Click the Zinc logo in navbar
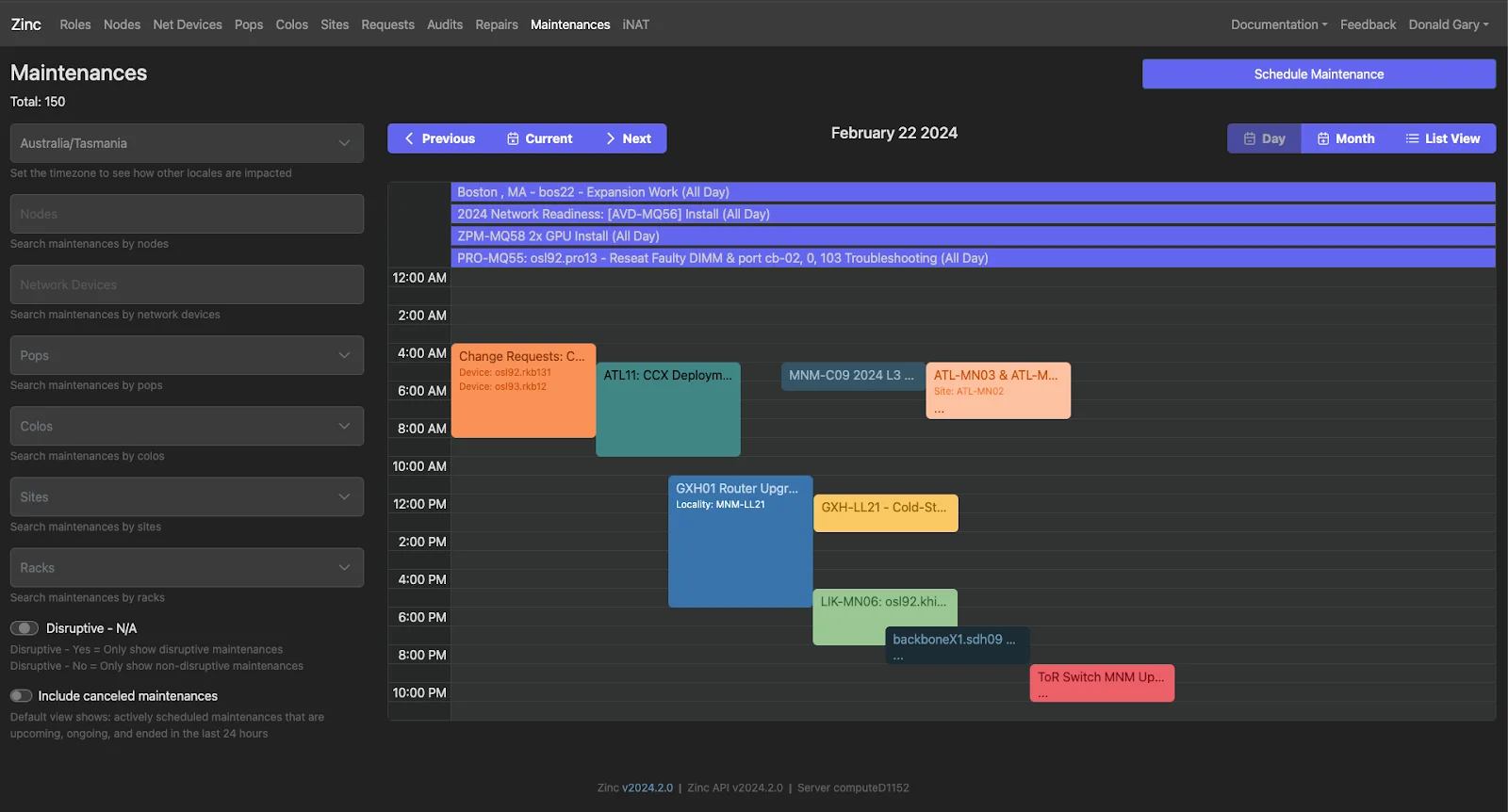 25,24
